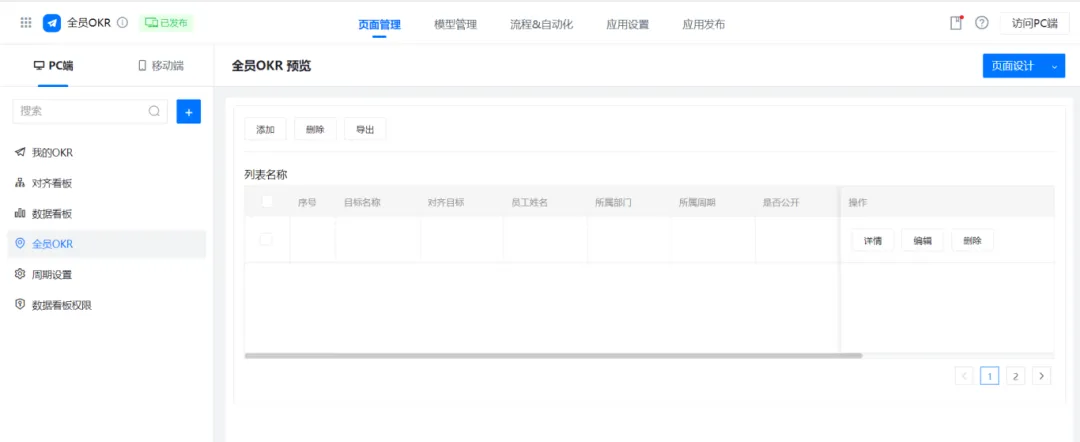Click the 列表名称 list title
The height and width of the screenshot is (442, 1080).
pos(266,174)
